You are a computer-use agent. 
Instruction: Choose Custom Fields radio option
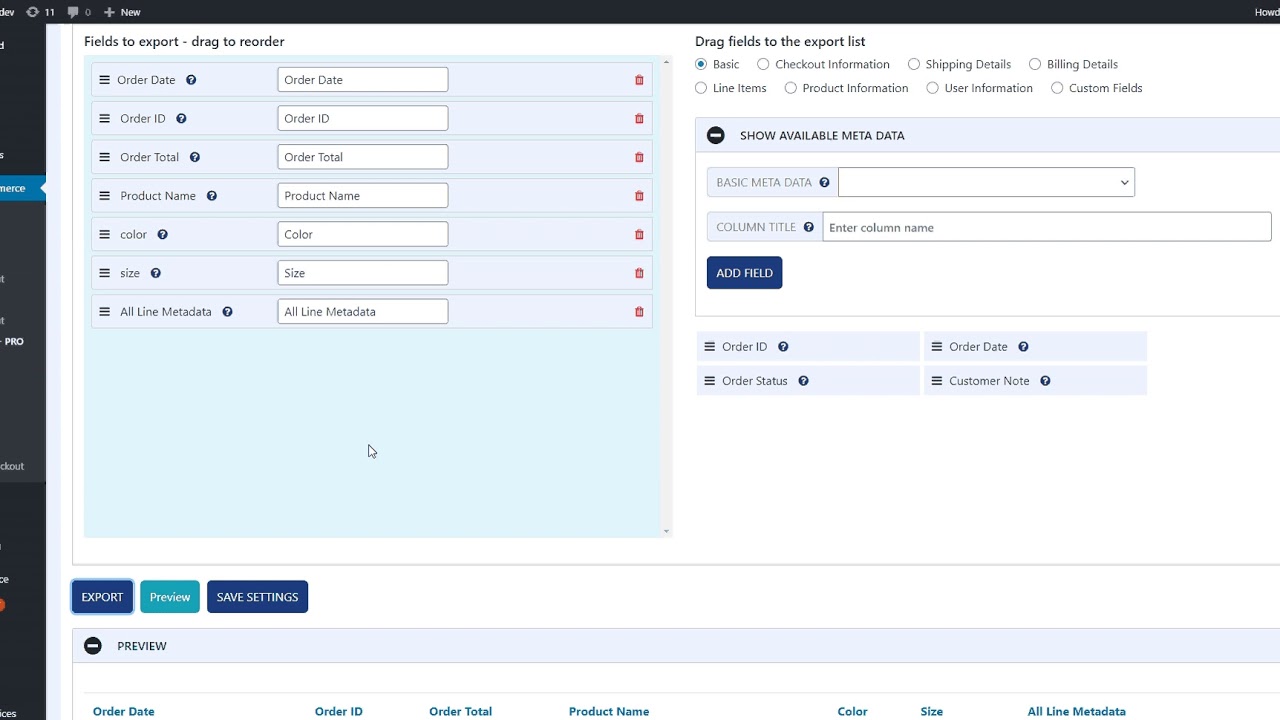(x=1057, y=88)
